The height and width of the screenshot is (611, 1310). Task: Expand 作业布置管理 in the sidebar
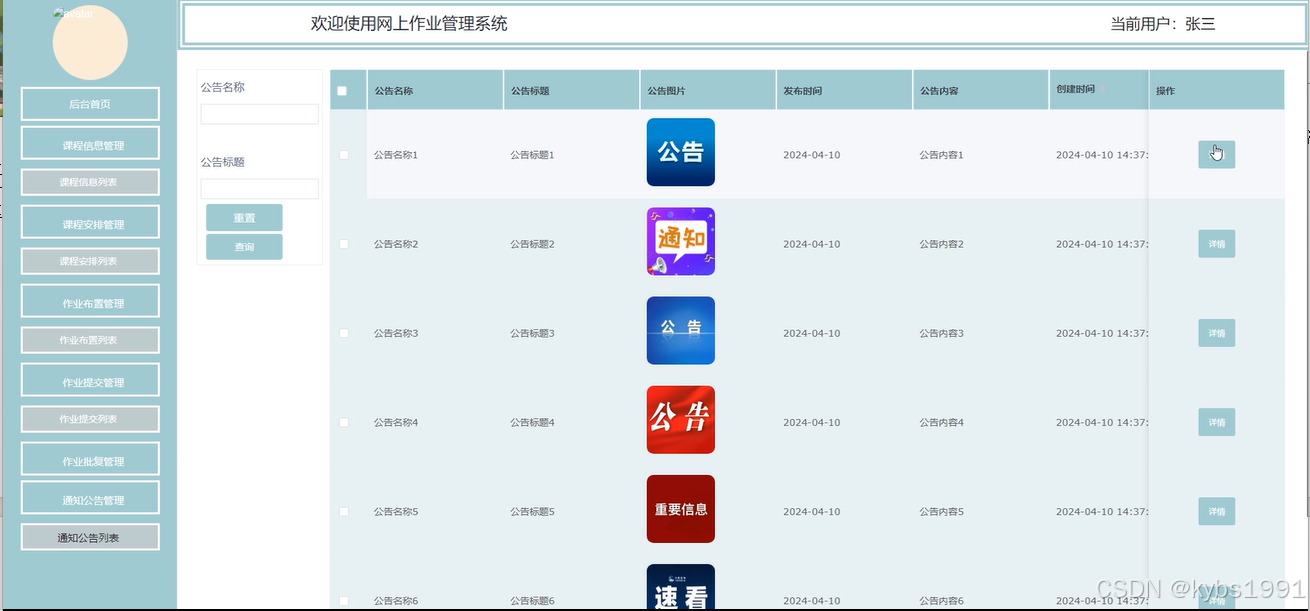point(90,303)
